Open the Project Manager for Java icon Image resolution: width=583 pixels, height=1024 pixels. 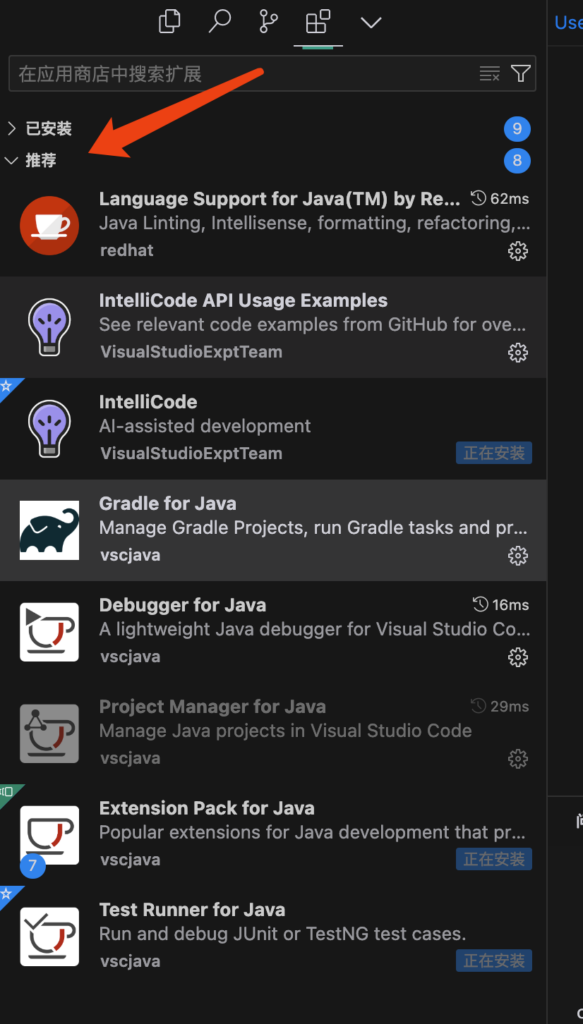tap(50, 733)
